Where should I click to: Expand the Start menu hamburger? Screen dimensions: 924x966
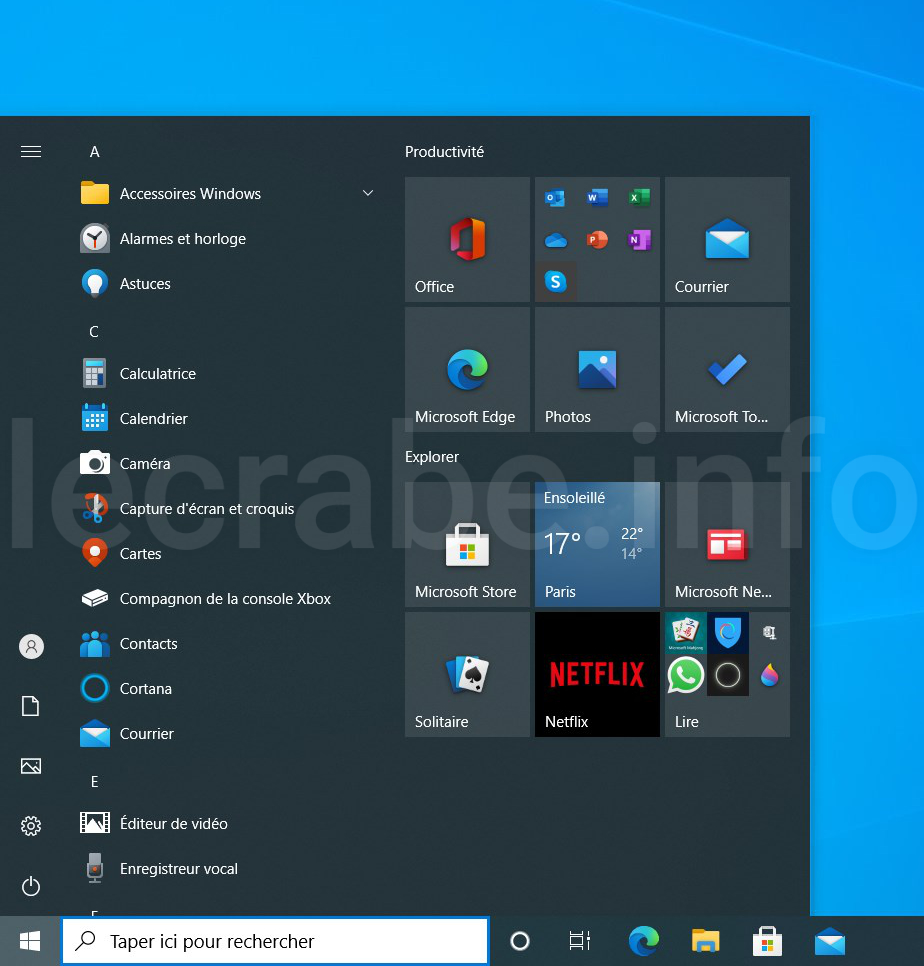pos(31,152)
